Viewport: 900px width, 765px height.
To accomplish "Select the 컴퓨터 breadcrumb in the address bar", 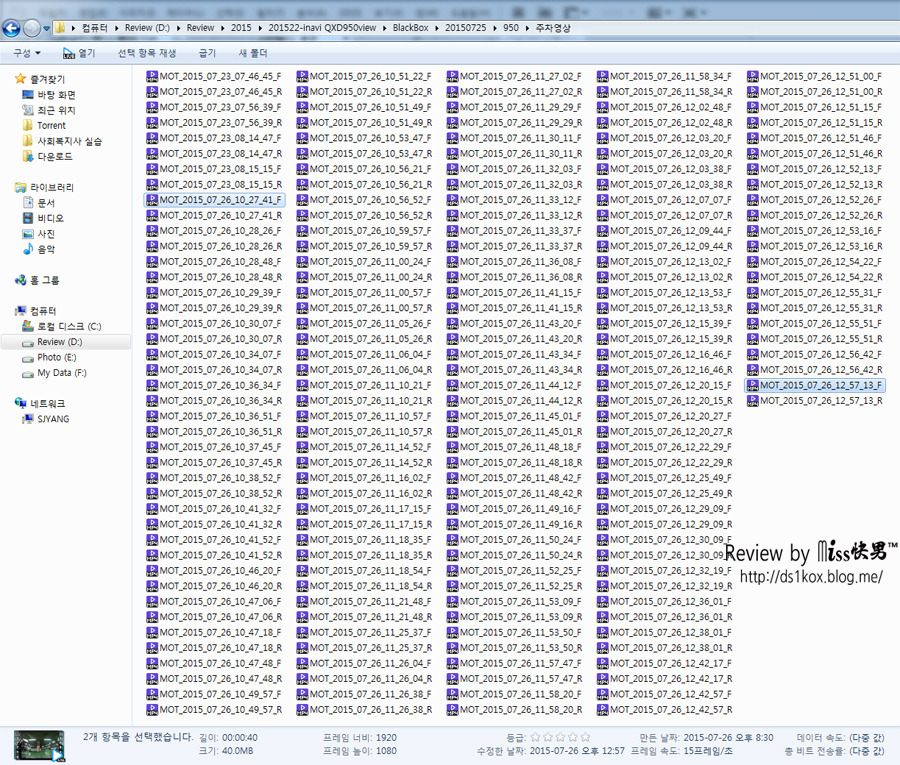I will pyautogui.click(x=94, y=28).
